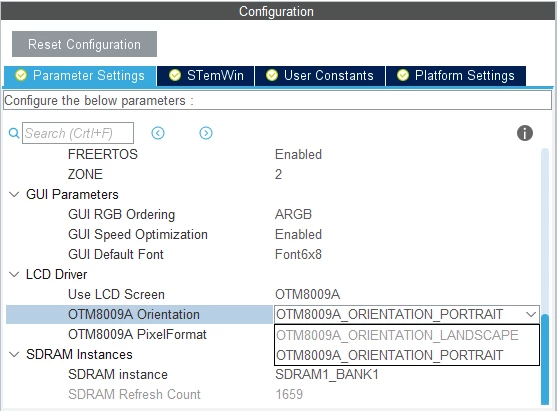Close the OTM8009A Orientation dropdown arrow
Screen dimensions: 558x412
(x=531, y=315)
